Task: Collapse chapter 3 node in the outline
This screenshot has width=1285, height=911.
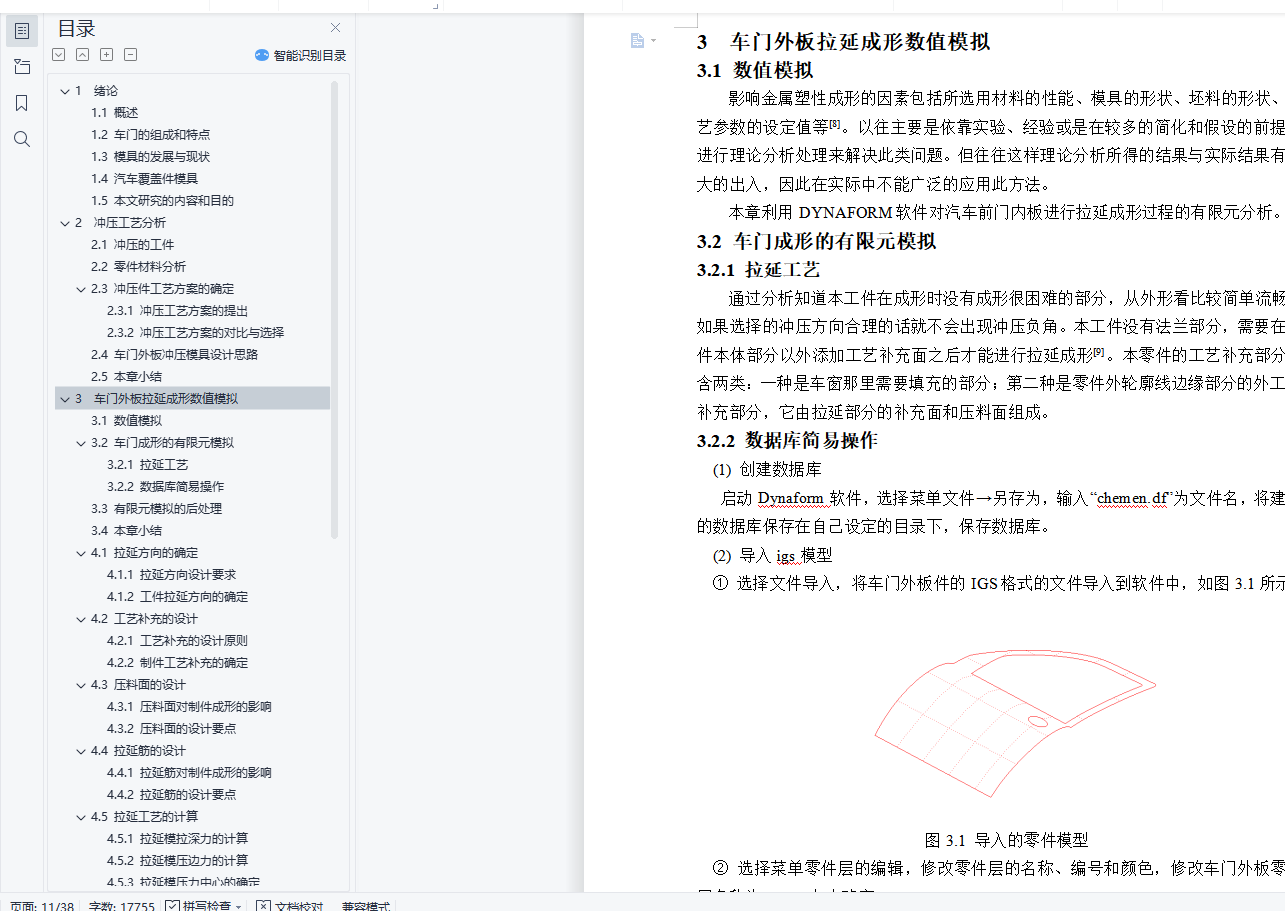Action: (x=65, y=399)
